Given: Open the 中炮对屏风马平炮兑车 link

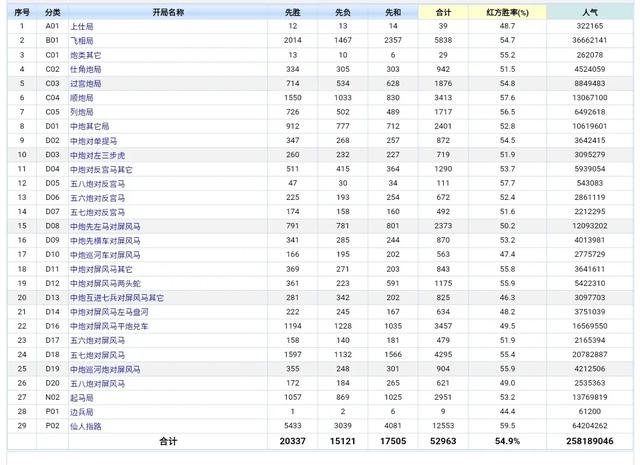Looking at the screenshot, I should (x=109, y=326).
